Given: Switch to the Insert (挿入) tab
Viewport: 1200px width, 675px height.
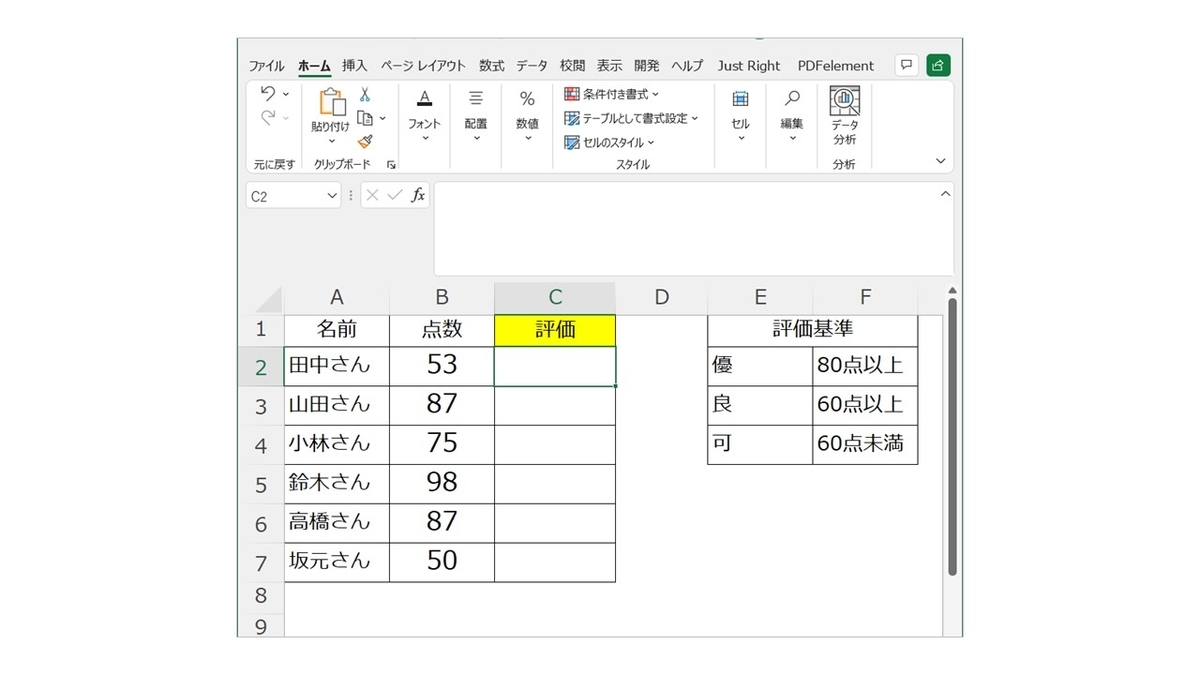Looking at the screenshot, I should coord(355,66).
